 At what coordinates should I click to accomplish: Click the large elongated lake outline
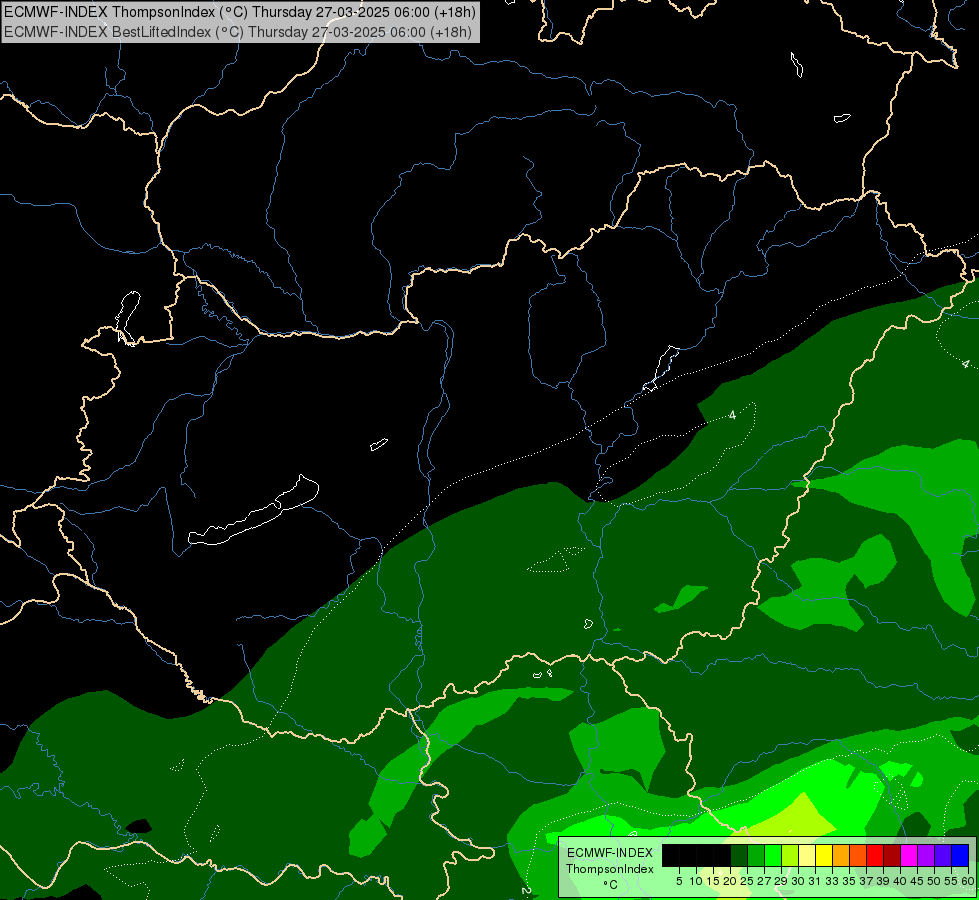(x=253, y=511)
